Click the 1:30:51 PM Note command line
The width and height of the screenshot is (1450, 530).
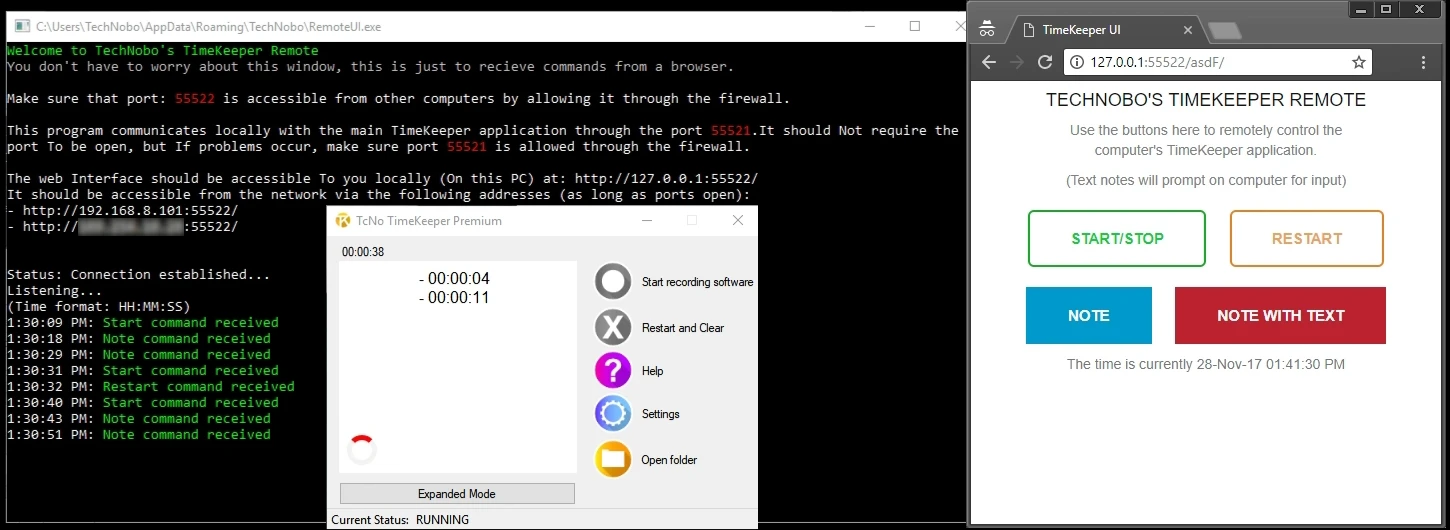tap(138, 434)
